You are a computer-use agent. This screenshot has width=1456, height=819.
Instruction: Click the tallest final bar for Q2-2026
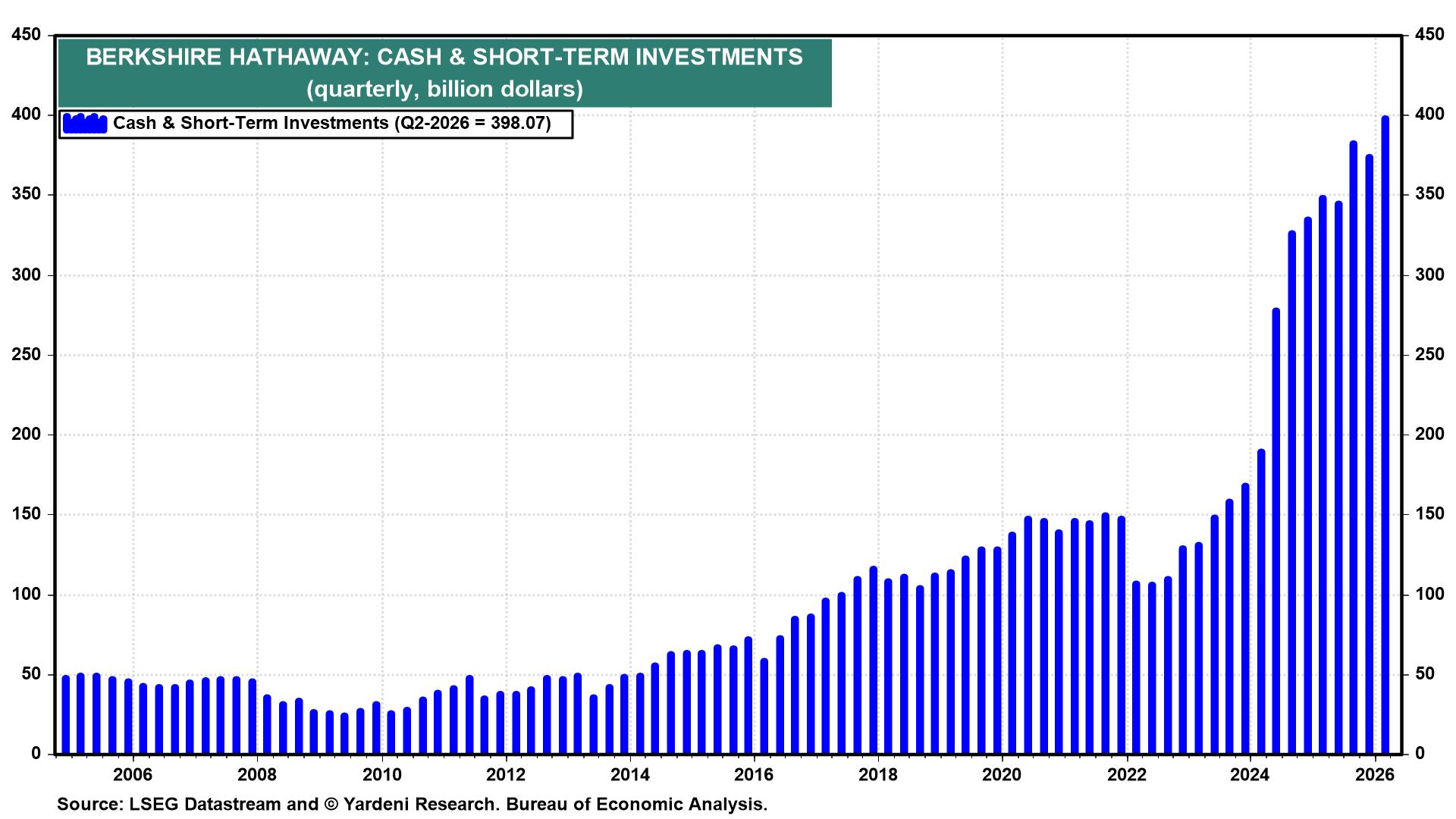coord(1385,435)
